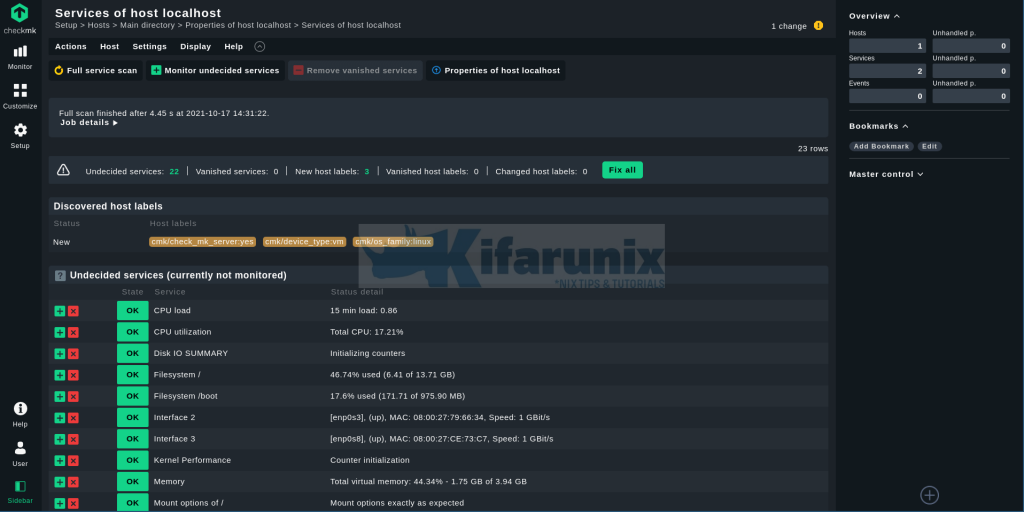The image size is (1024, 512).
Task: Open the Customize sidebar menu
Action: [x=20, y=96]
